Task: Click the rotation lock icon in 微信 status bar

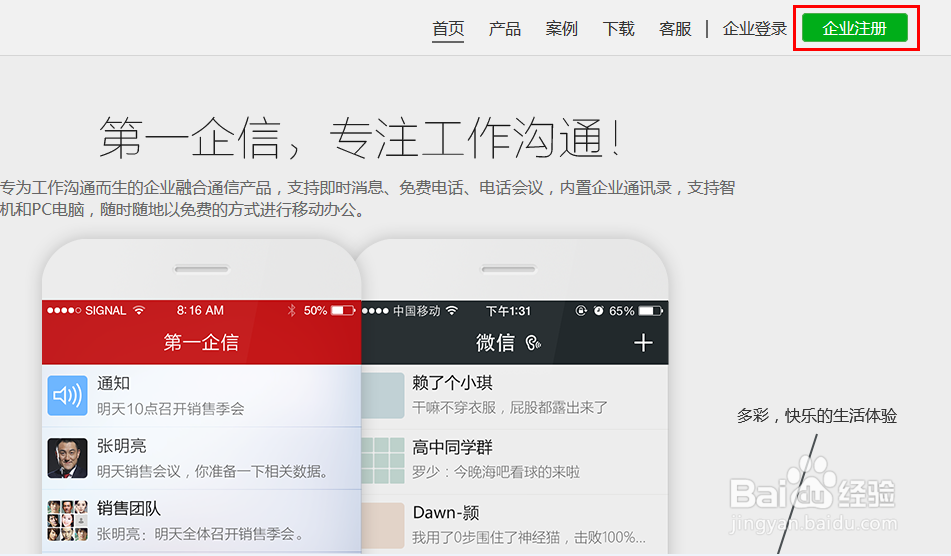Action: 581,310
